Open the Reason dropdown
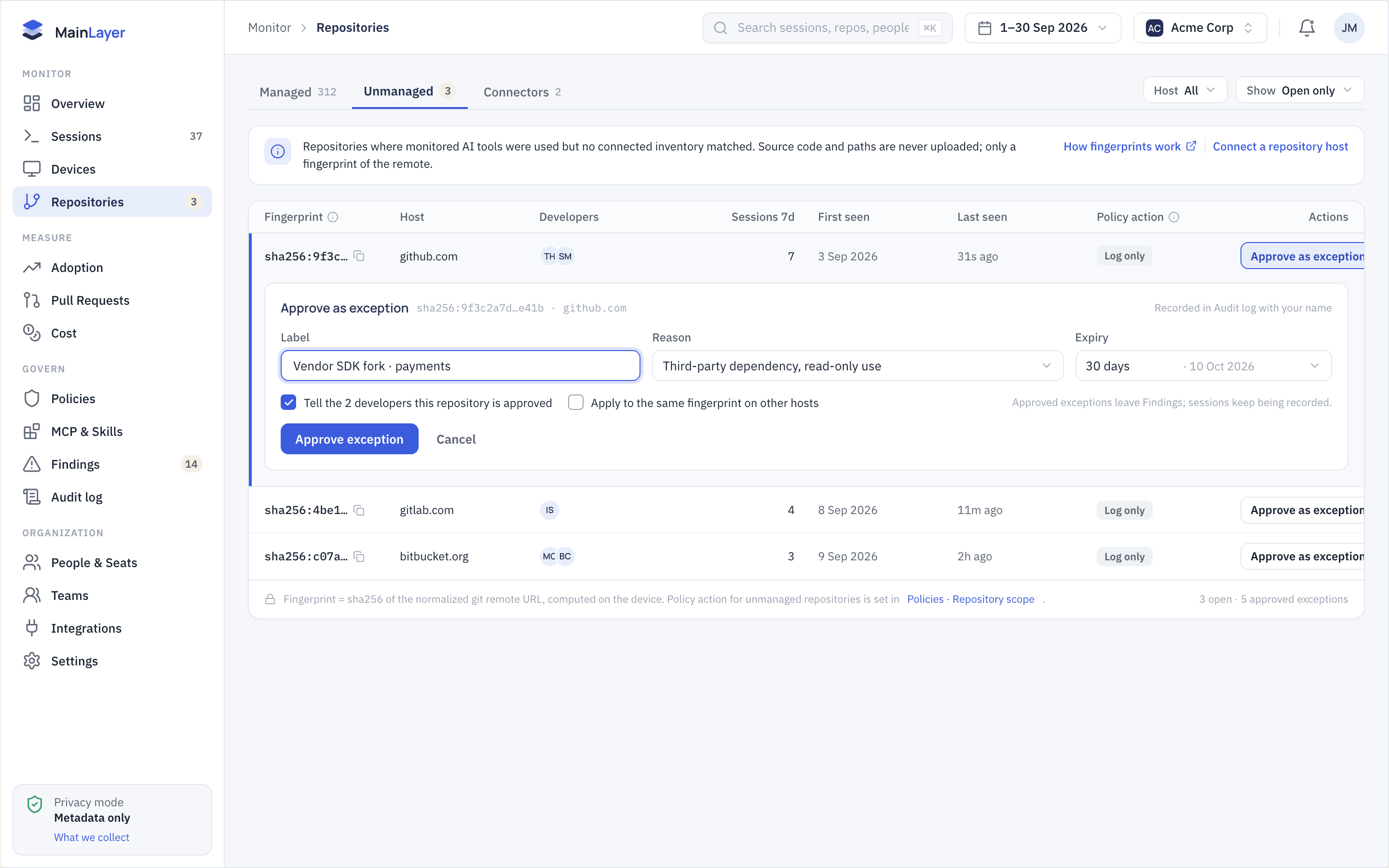Viewport: 1389px width, 868px height. click(x=858, y=366)
